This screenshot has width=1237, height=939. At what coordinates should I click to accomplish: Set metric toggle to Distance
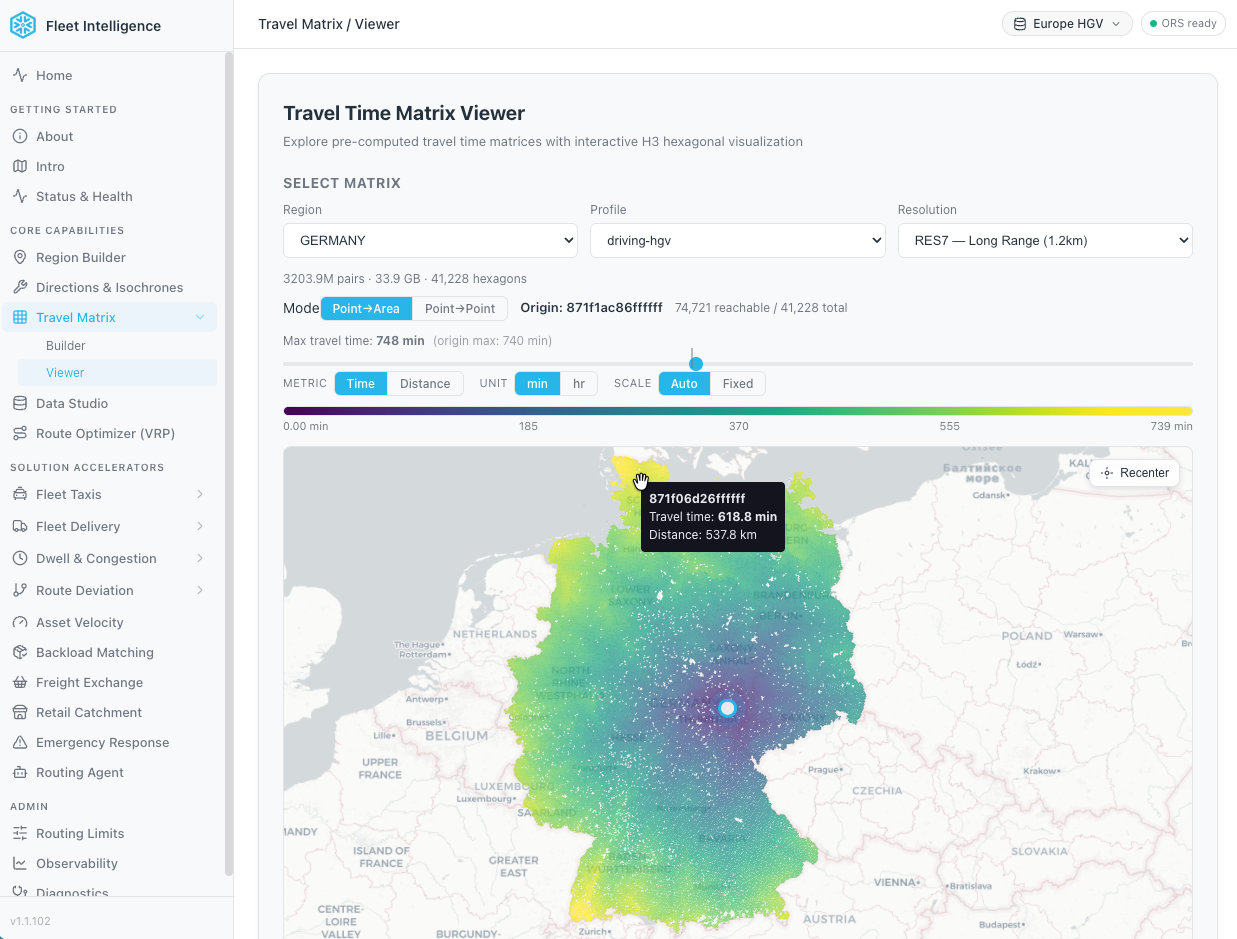425,383
